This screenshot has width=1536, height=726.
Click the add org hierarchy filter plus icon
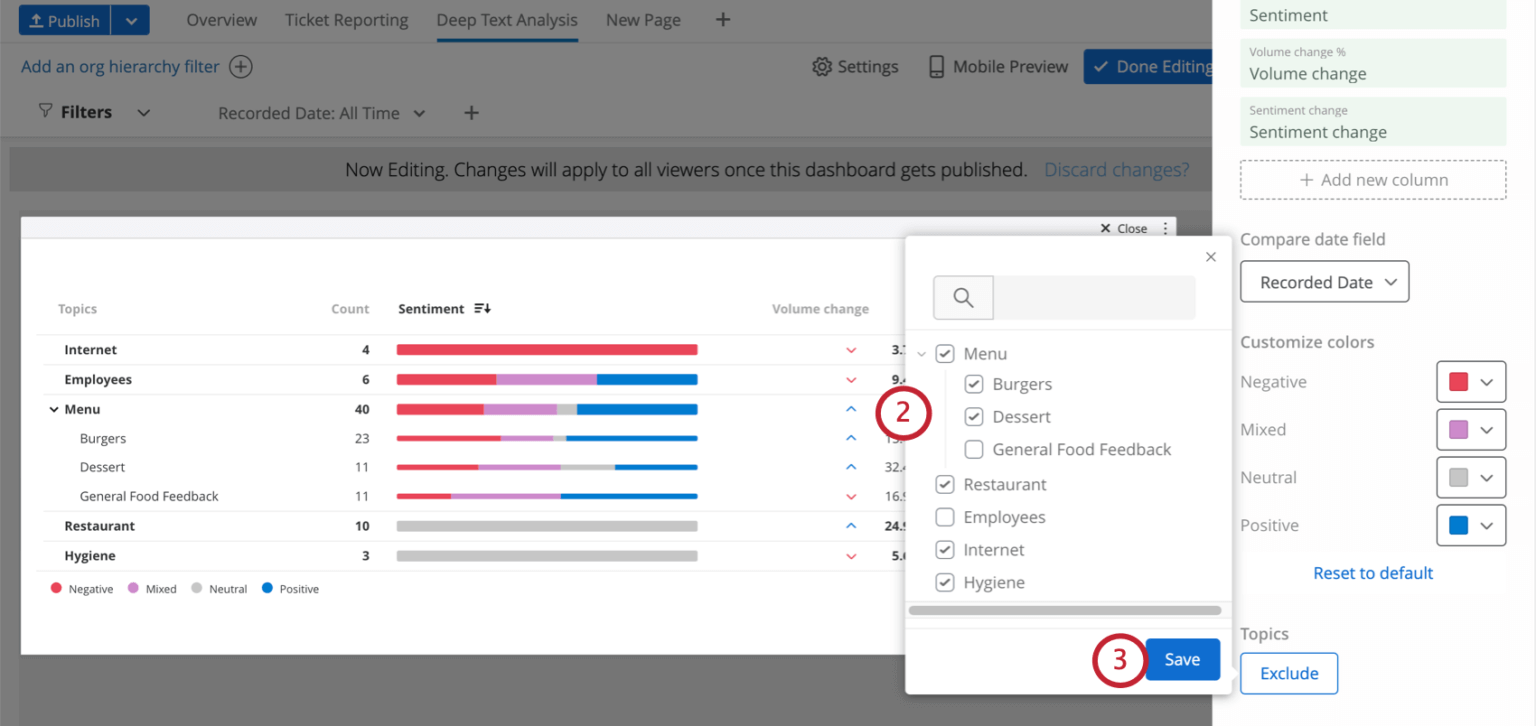(x=241, y=67)
